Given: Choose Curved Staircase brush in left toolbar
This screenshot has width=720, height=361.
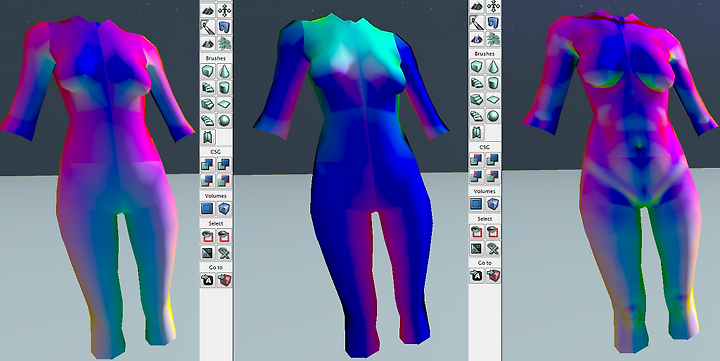Looking at the screenshot, I should pos(208,88).
